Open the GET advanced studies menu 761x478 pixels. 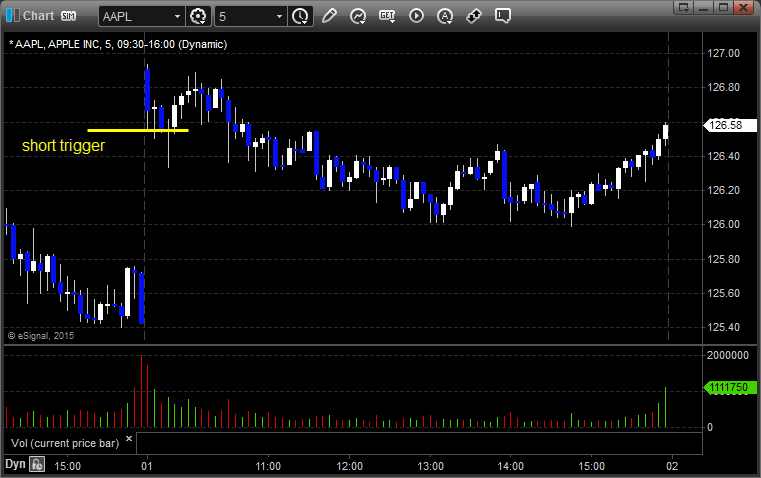(x=387, y=16)
